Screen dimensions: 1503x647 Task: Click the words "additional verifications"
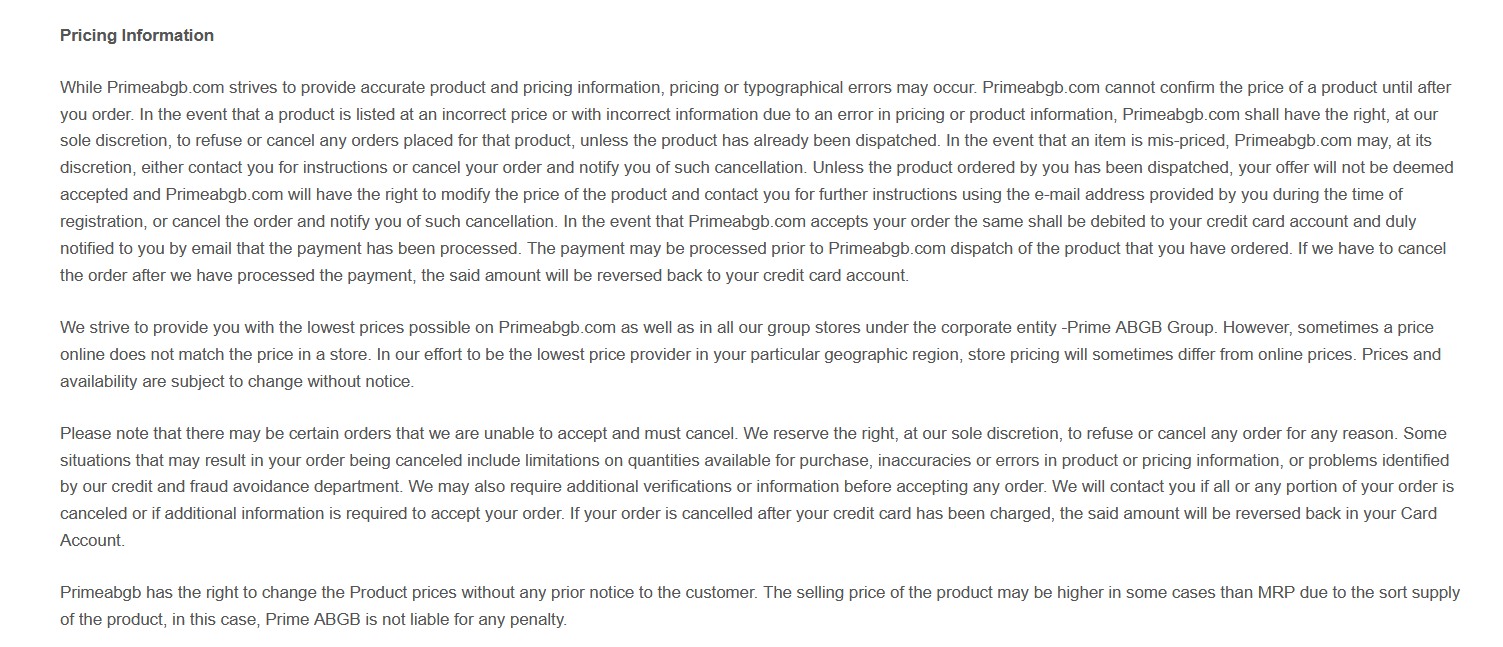tap(579, 487)
